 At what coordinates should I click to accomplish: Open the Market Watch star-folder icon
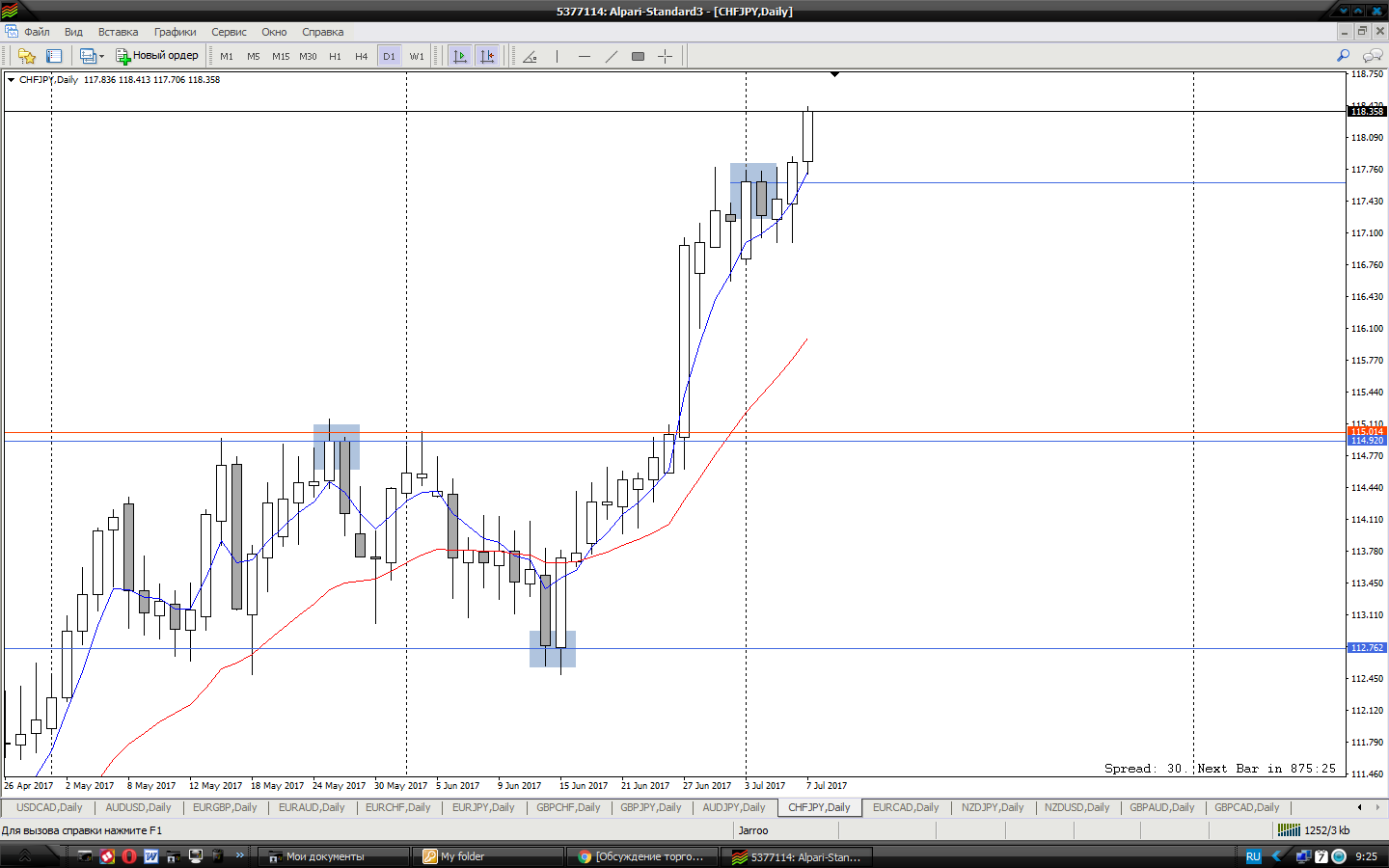click(26, 56)
